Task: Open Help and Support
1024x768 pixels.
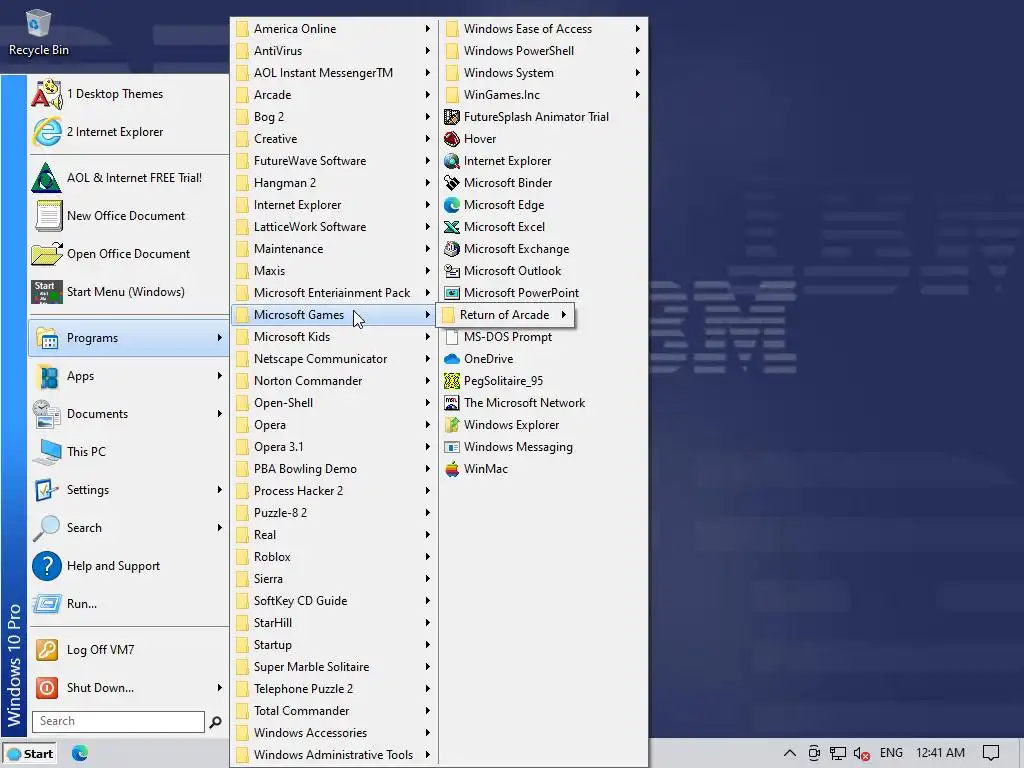Action: [x=129, y=566]
